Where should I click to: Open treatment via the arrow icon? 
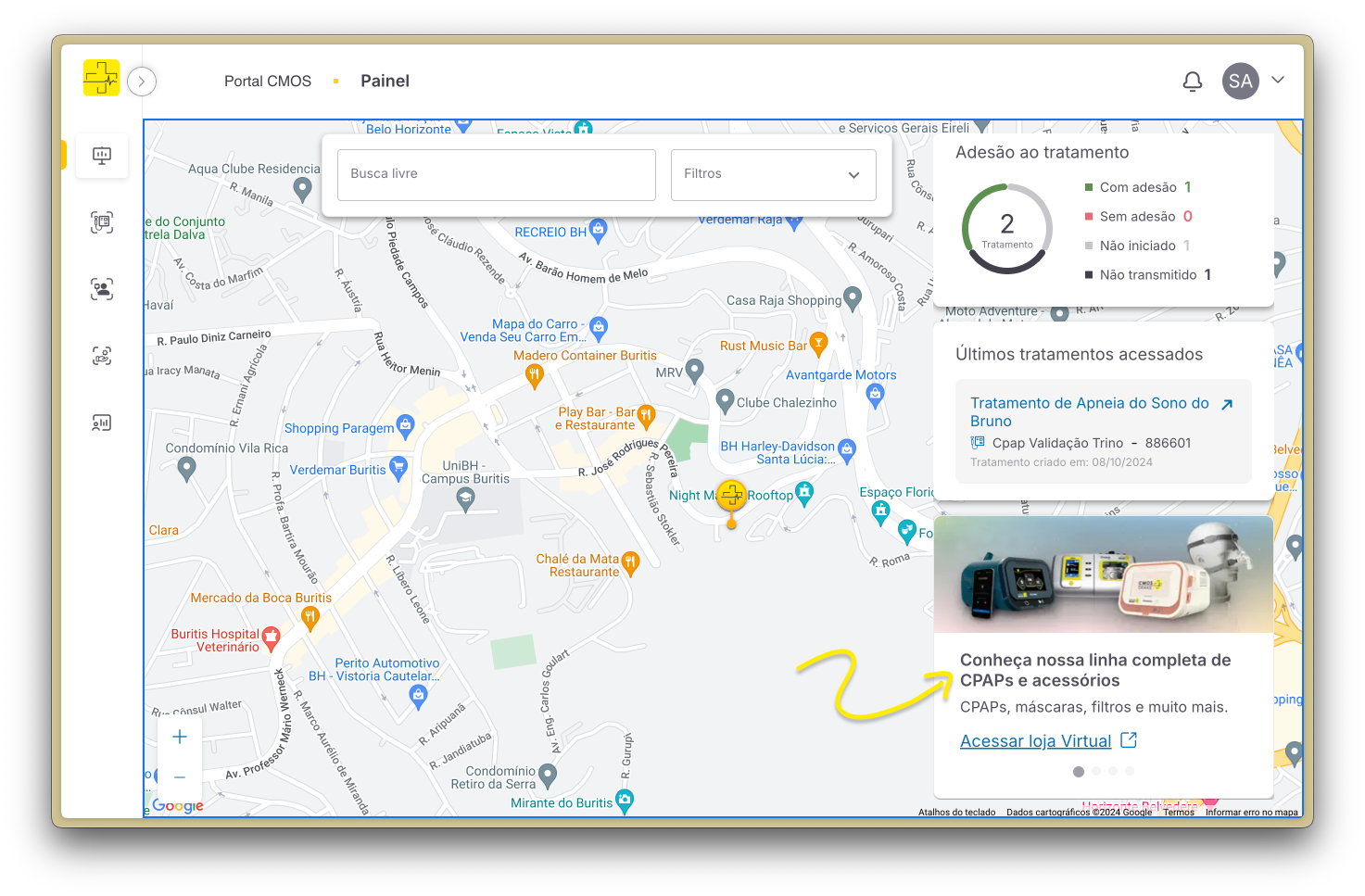(x=1227, y=404)
